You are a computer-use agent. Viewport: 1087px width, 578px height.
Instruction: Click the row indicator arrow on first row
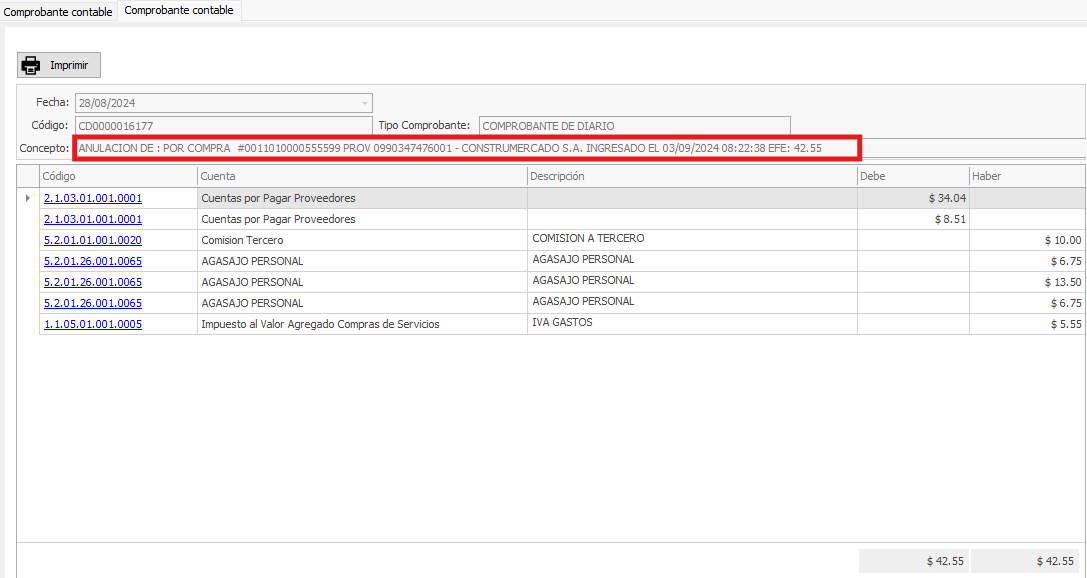27,199
